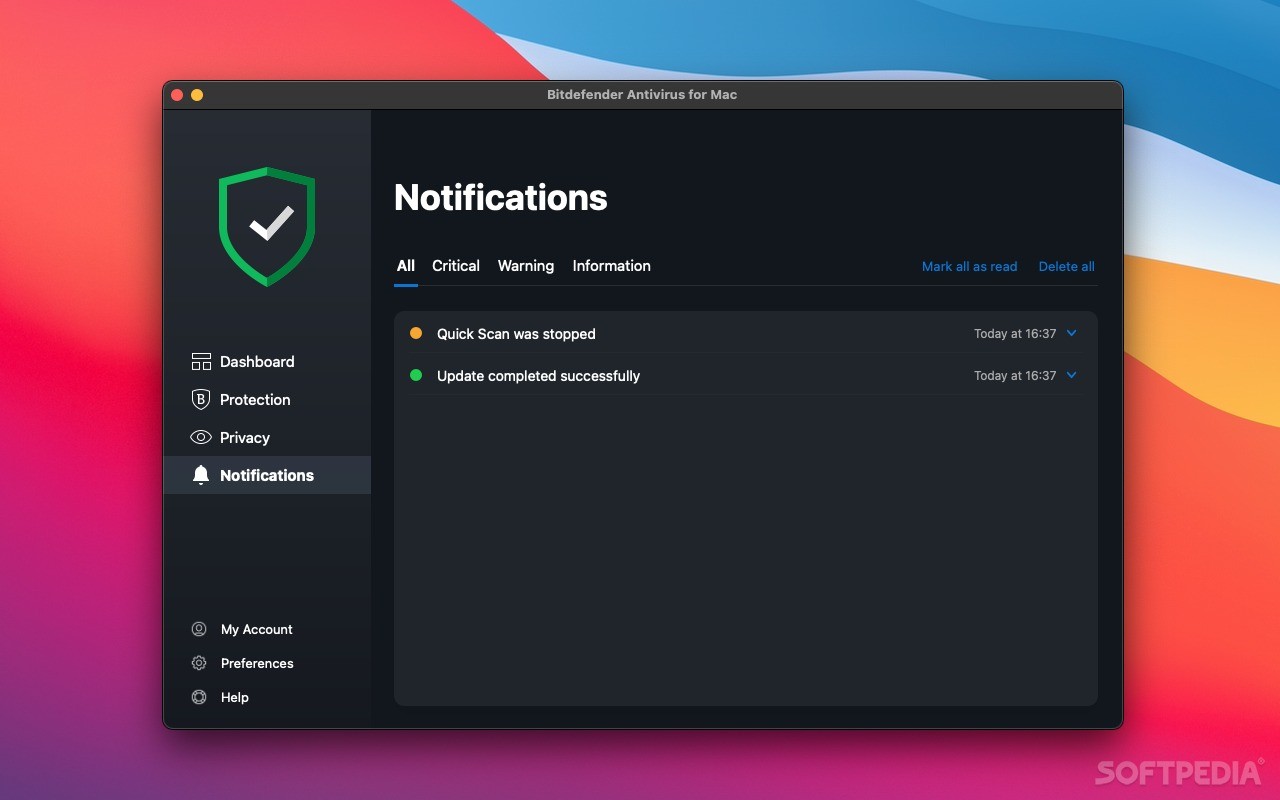Open the Protection section label
This screenshot has width=1280, height=800.
tap(255, 400)
